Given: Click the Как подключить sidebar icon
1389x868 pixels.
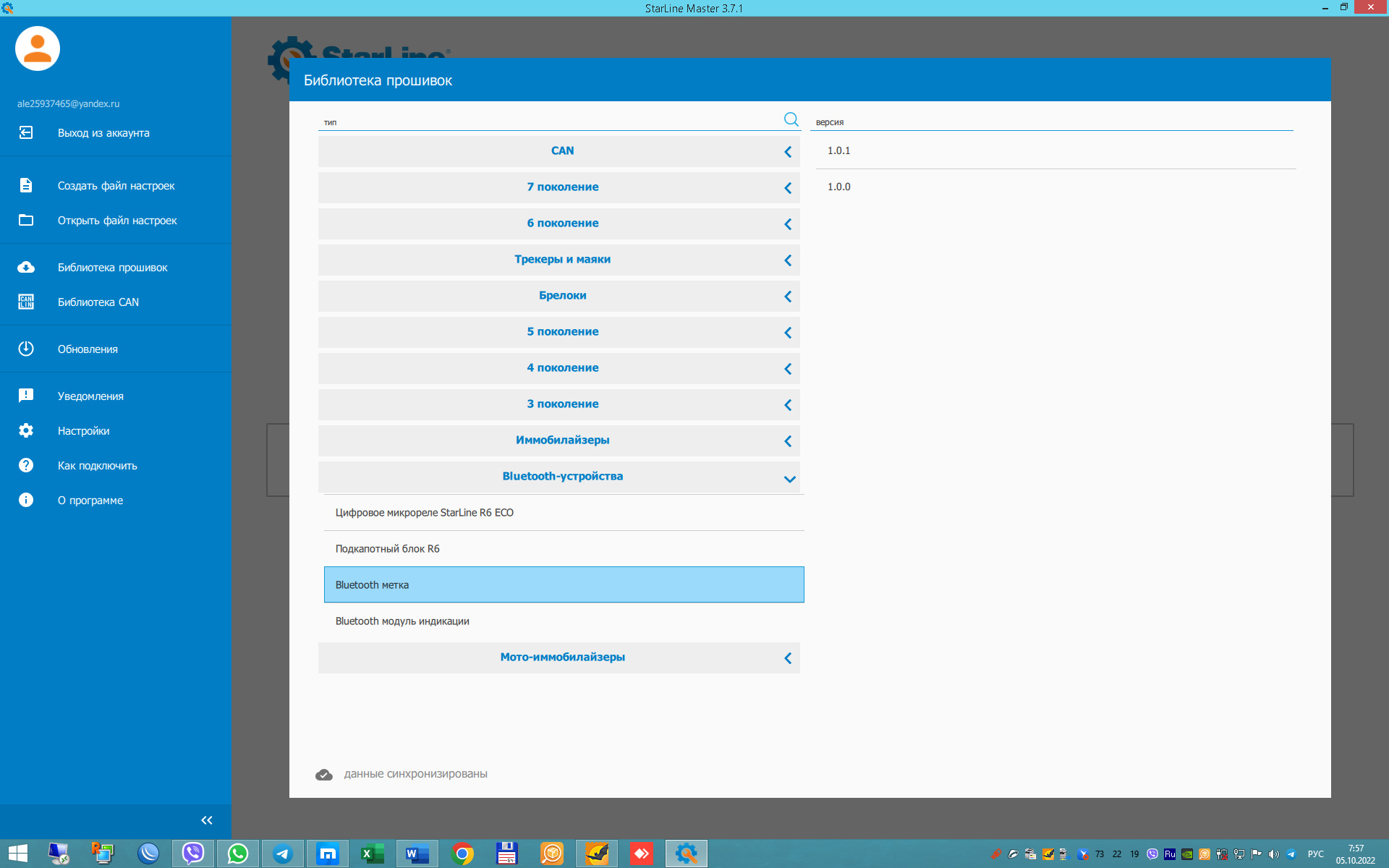Looking at the screenshot, I should (x=26, y=465).
